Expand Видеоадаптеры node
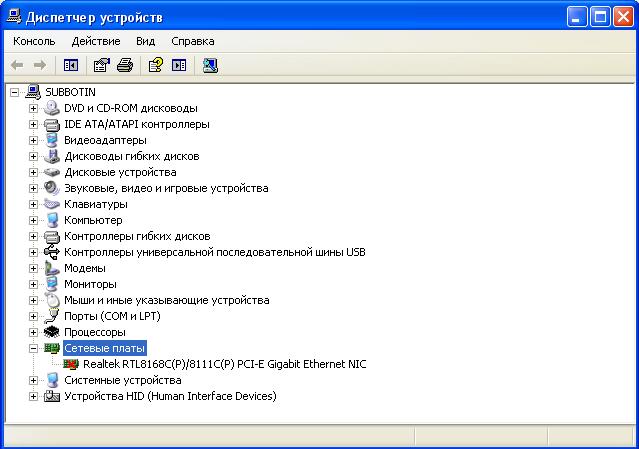The width and height of the screenshot is (639, 449). click(x=33, y=141)
